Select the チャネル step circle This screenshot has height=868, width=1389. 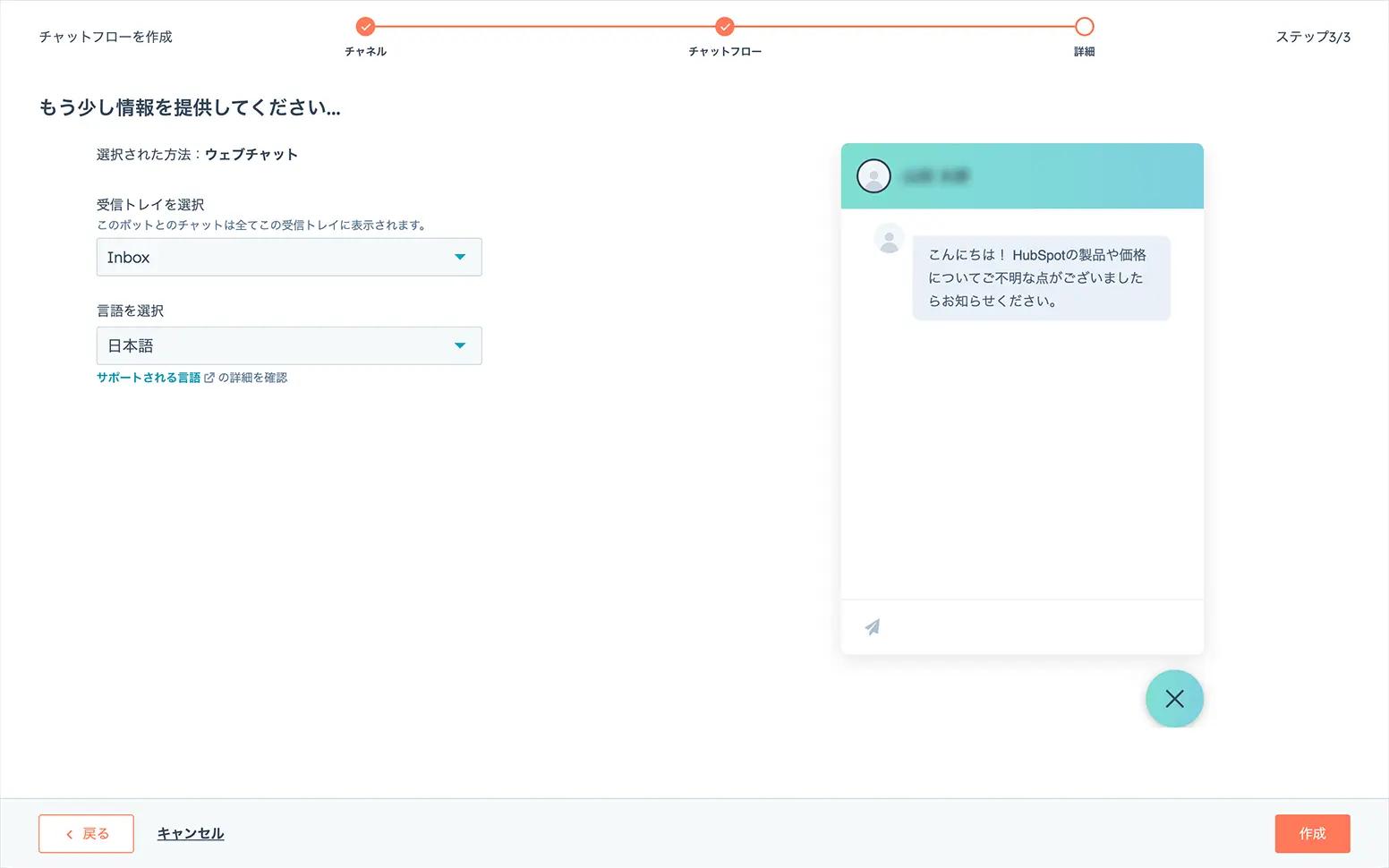pos(365,27)
